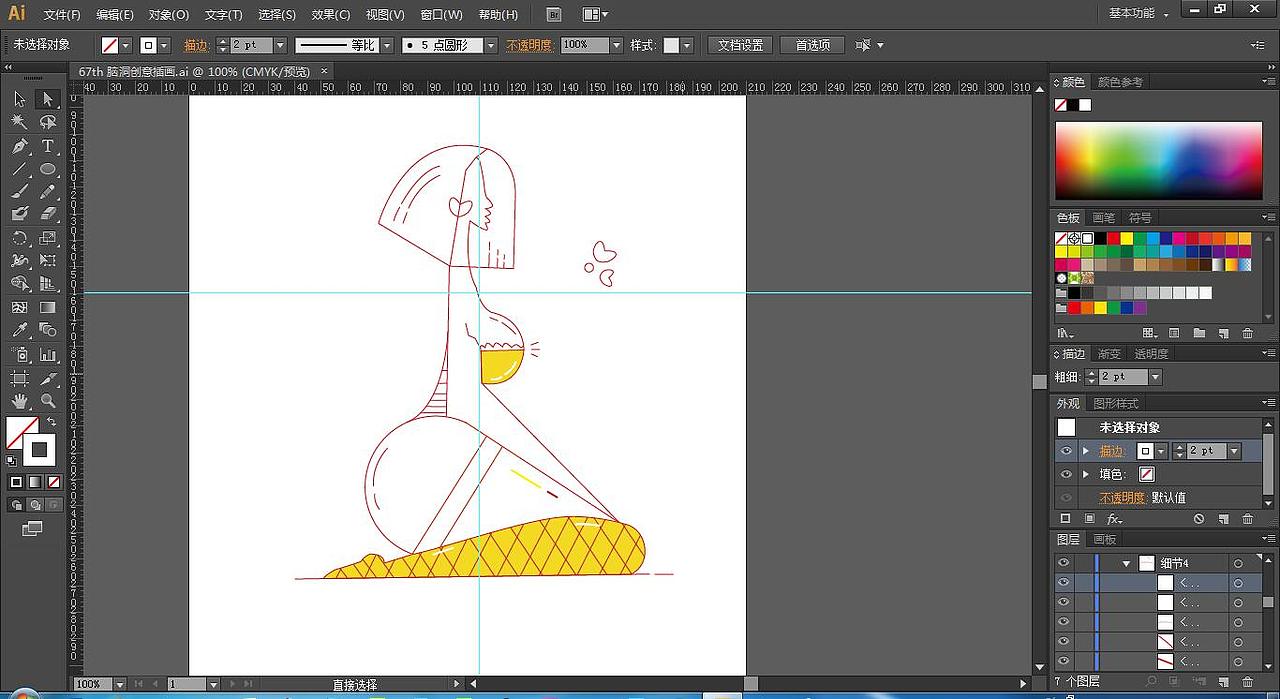Expand 填色 row in Appearance panel
The image size is (1280, 699).
1086,474
